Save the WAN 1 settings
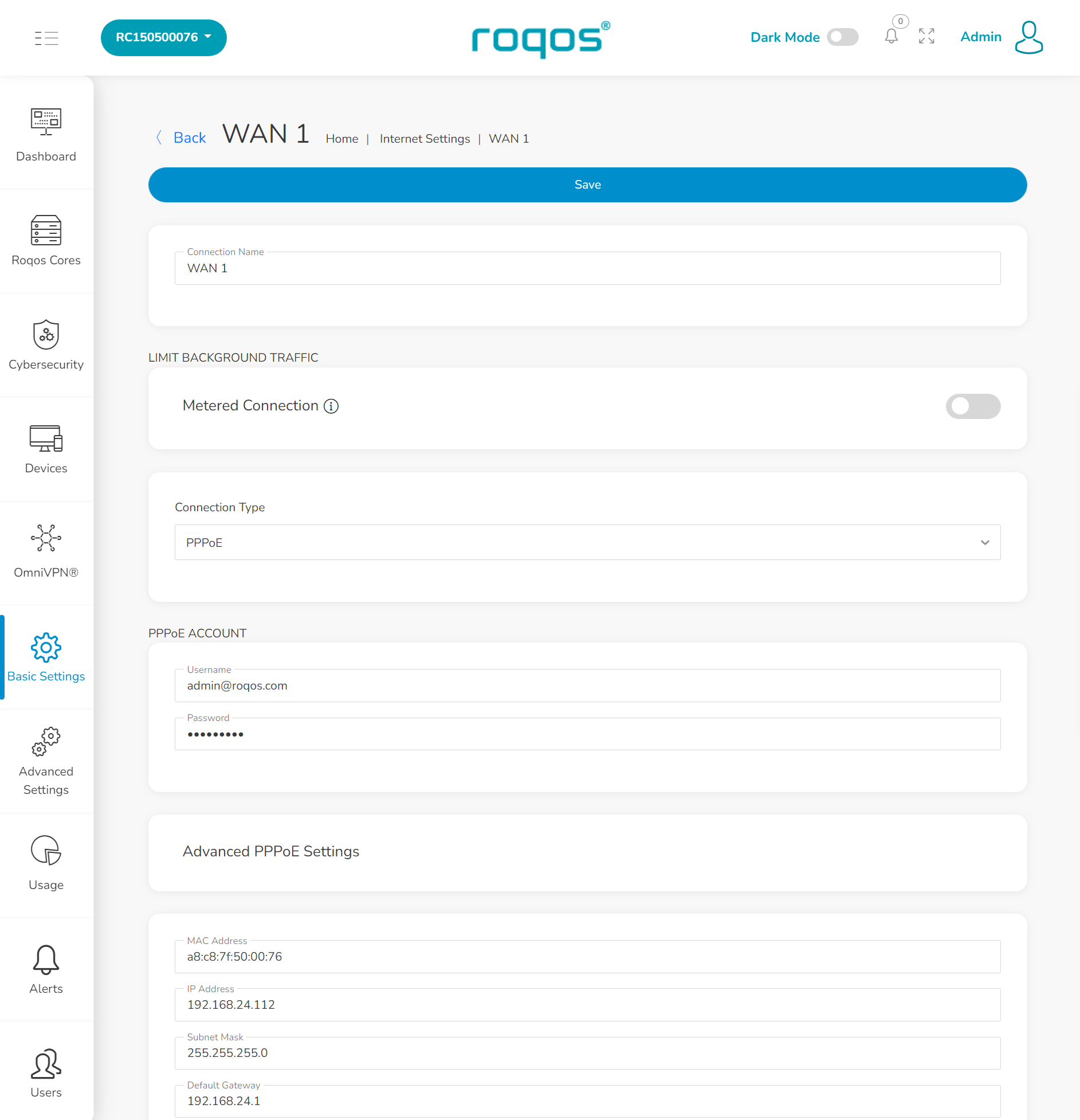The image size is (1080, 1120). (587, 185)
